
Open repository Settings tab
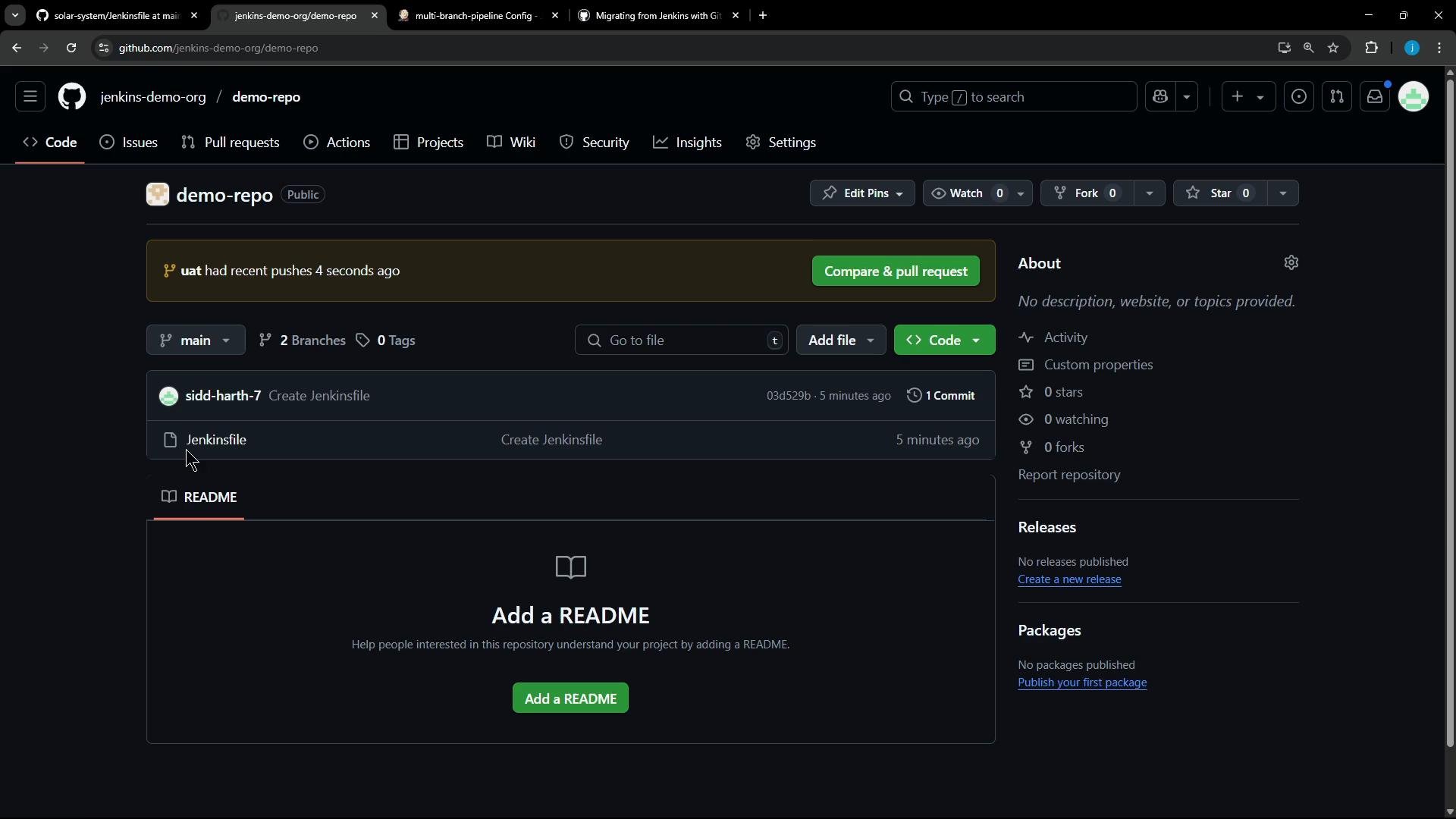click(781, 143)
